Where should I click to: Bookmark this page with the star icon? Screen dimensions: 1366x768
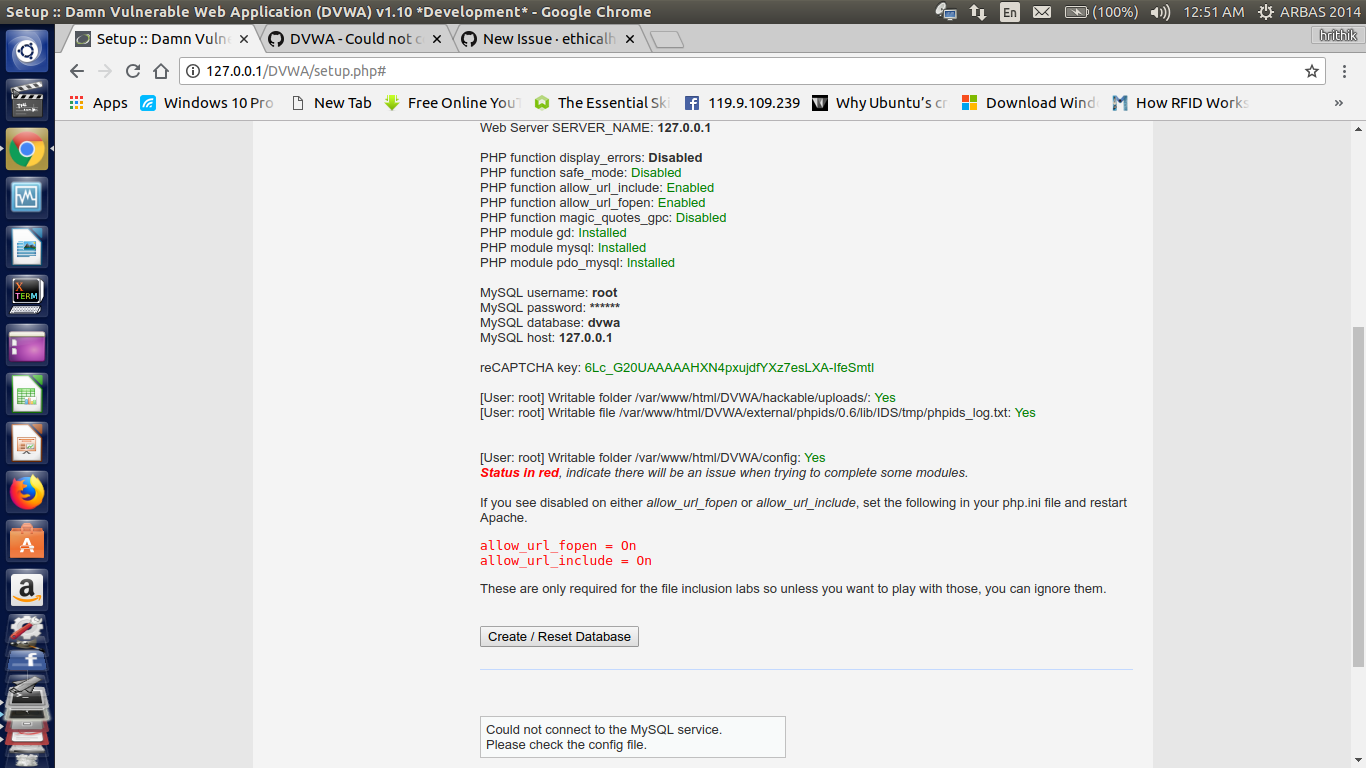[x=1312, y=71]
